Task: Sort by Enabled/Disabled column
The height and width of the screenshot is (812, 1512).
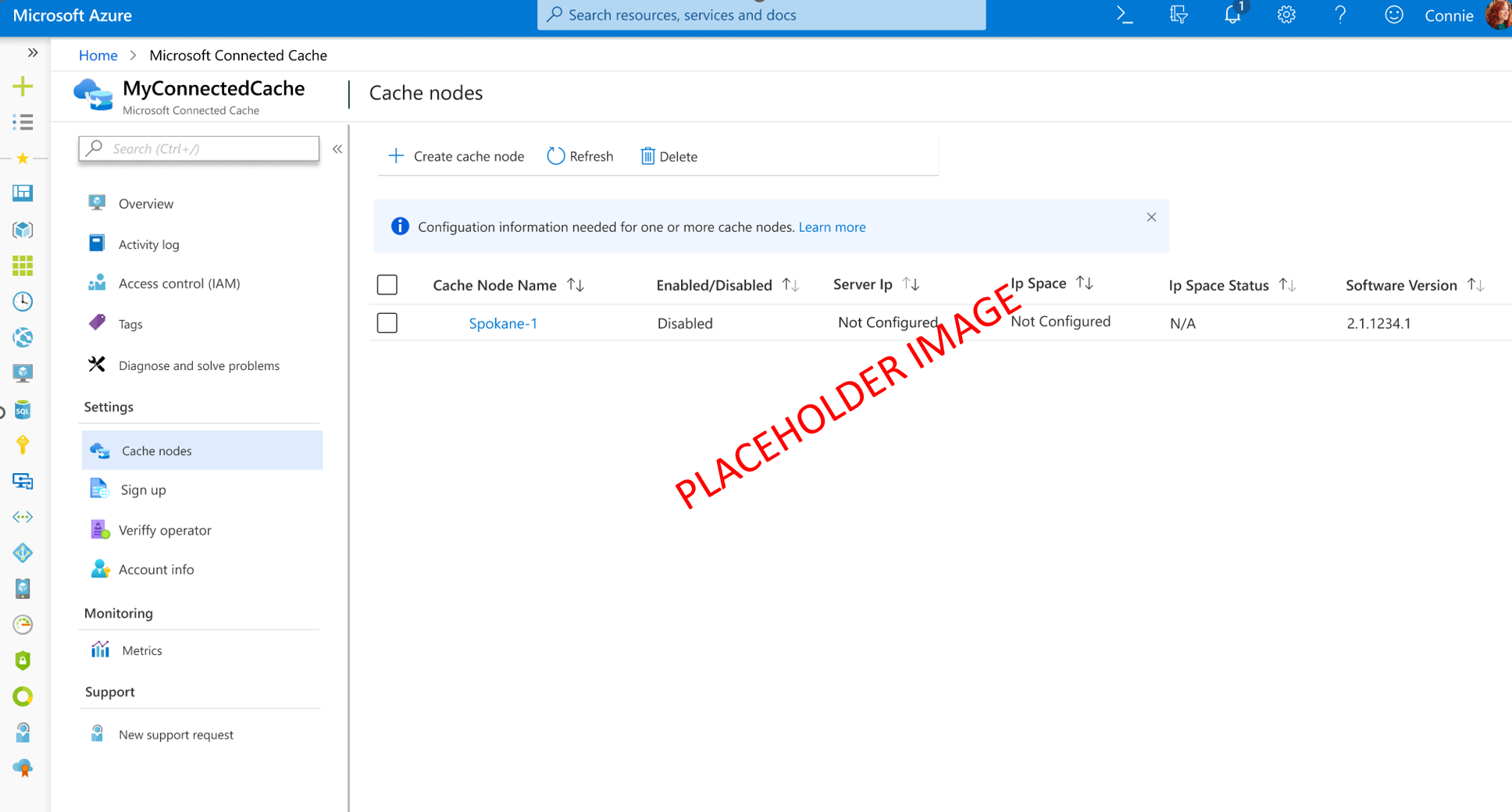Action: click(x=791, y=285)
